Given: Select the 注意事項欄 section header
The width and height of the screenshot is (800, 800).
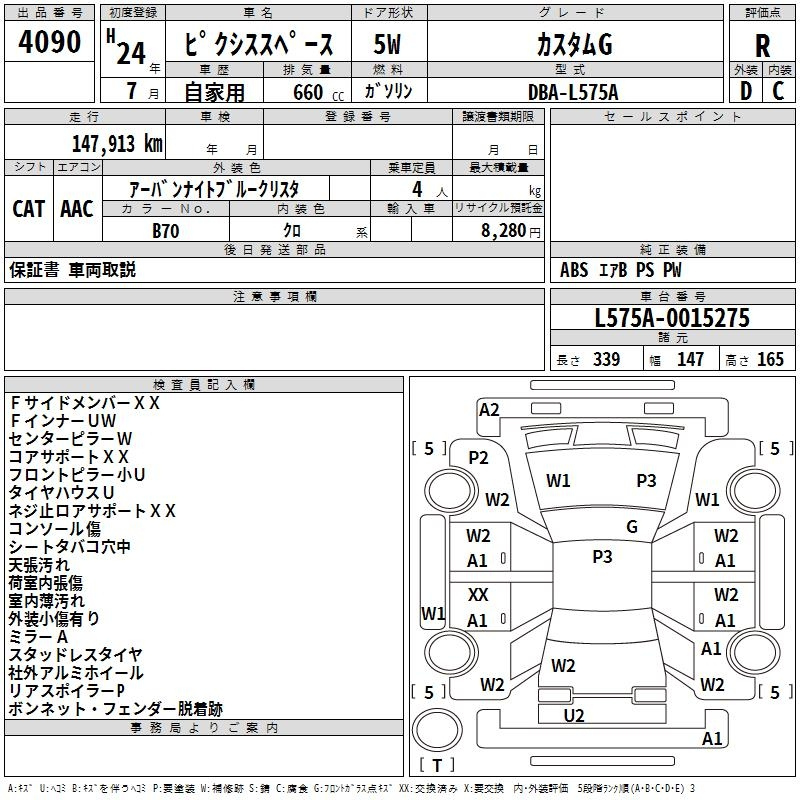Looking at the screenshot, I should (x=274, y=296).
